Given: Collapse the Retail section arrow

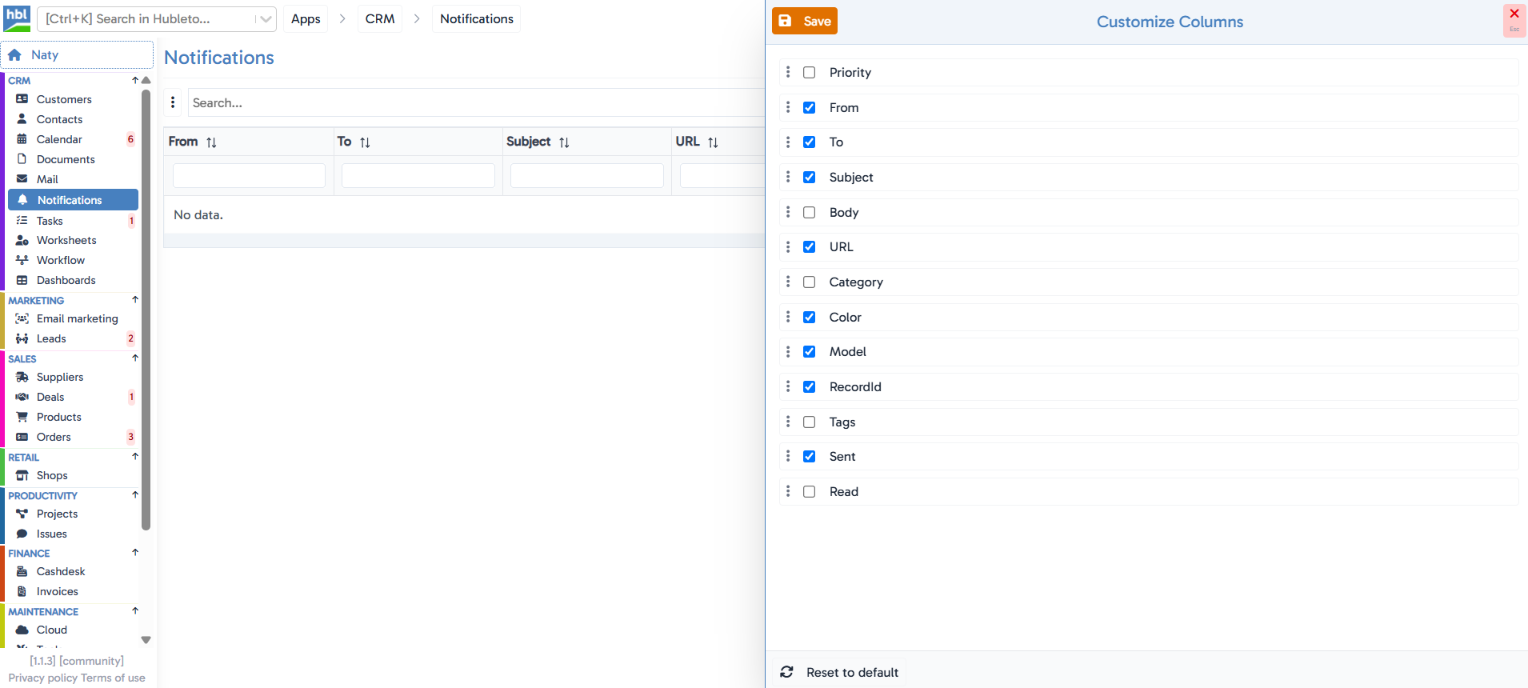Looking at the screenshot, I should point(135,457).
